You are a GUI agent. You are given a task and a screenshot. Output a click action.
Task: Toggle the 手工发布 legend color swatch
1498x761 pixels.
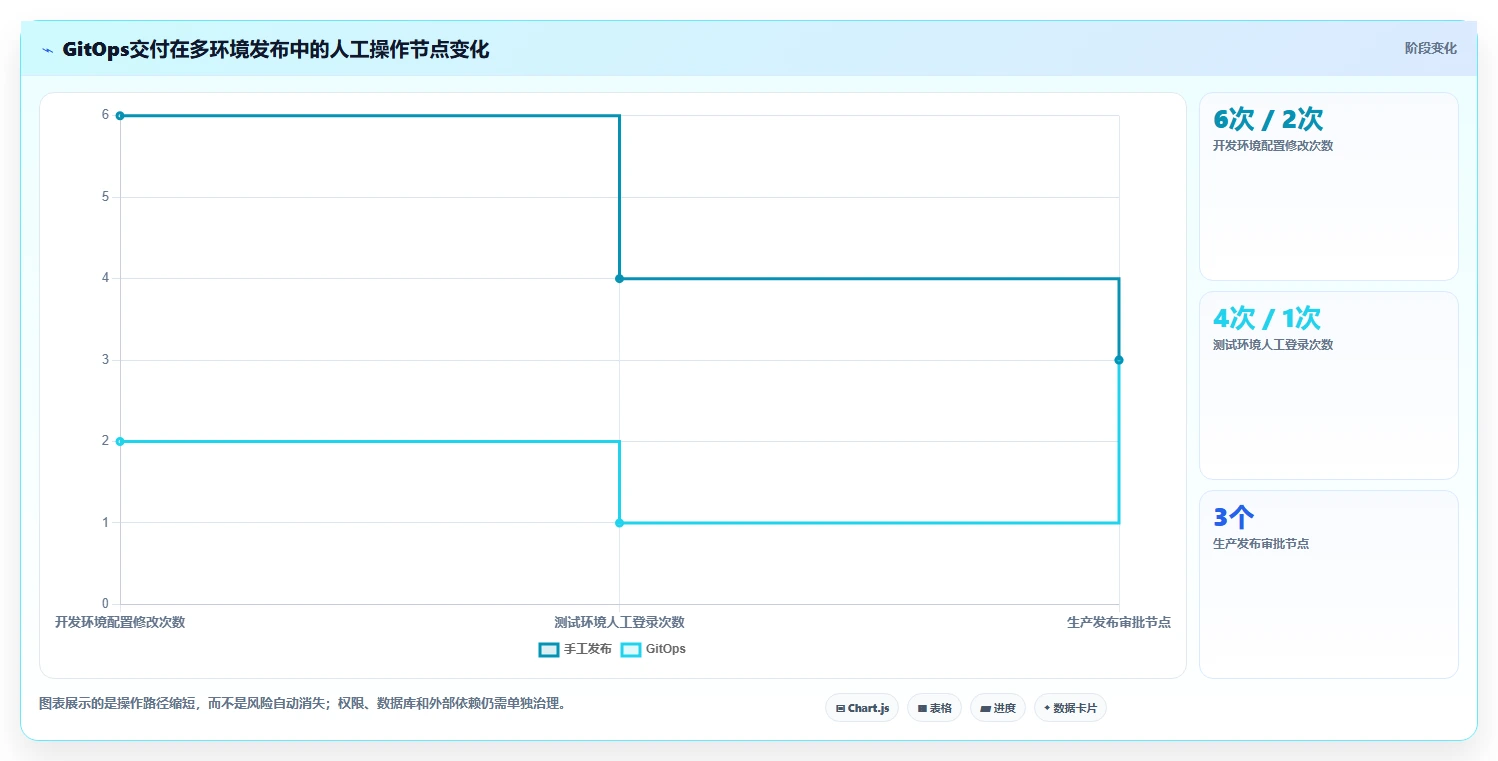pos(549,649)
